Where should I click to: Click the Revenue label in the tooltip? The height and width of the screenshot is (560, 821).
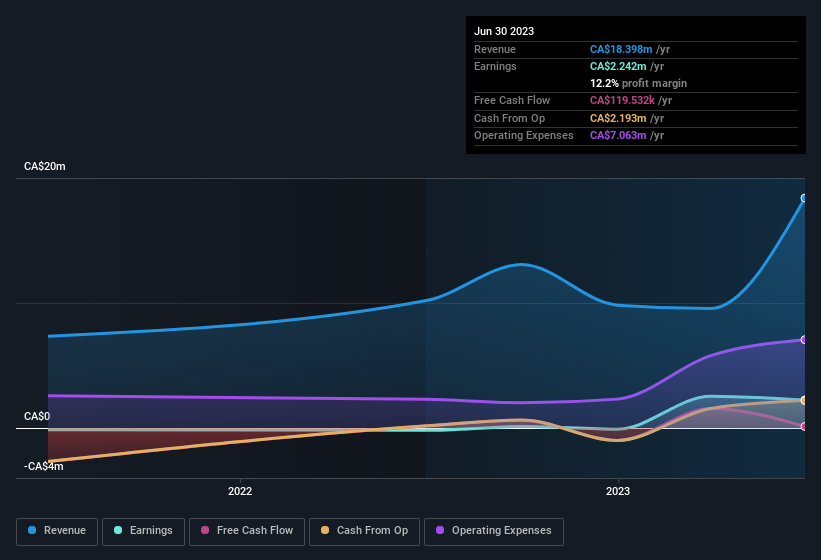[x=495, y=49]
